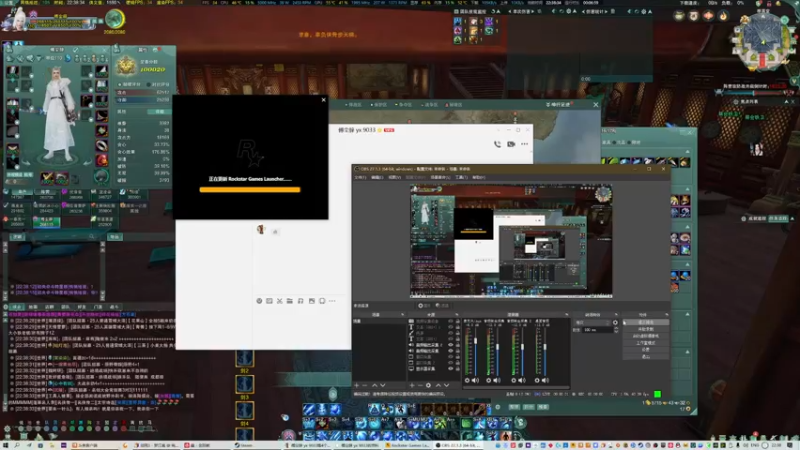
Task: Click 退出 to exit OBS
Action: pyautogui.click(x=645, y=357)
